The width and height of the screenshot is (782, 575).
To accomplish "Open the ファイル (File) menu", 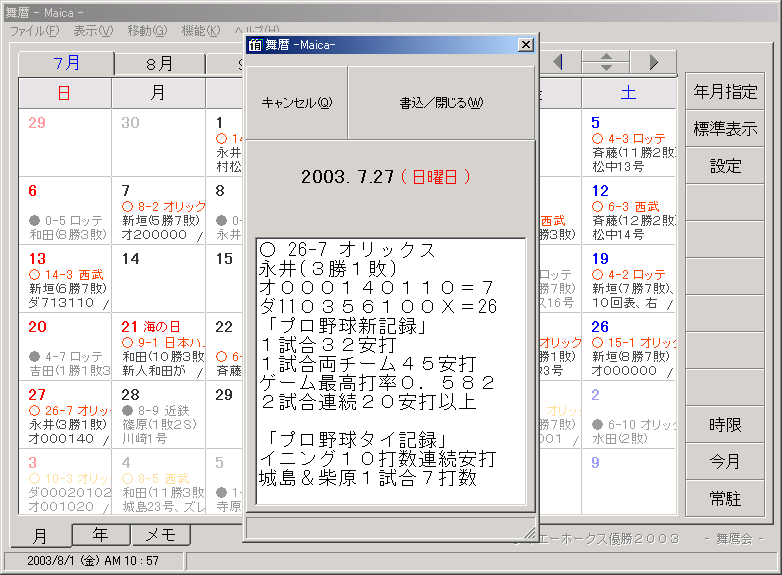I will (34, 31).
